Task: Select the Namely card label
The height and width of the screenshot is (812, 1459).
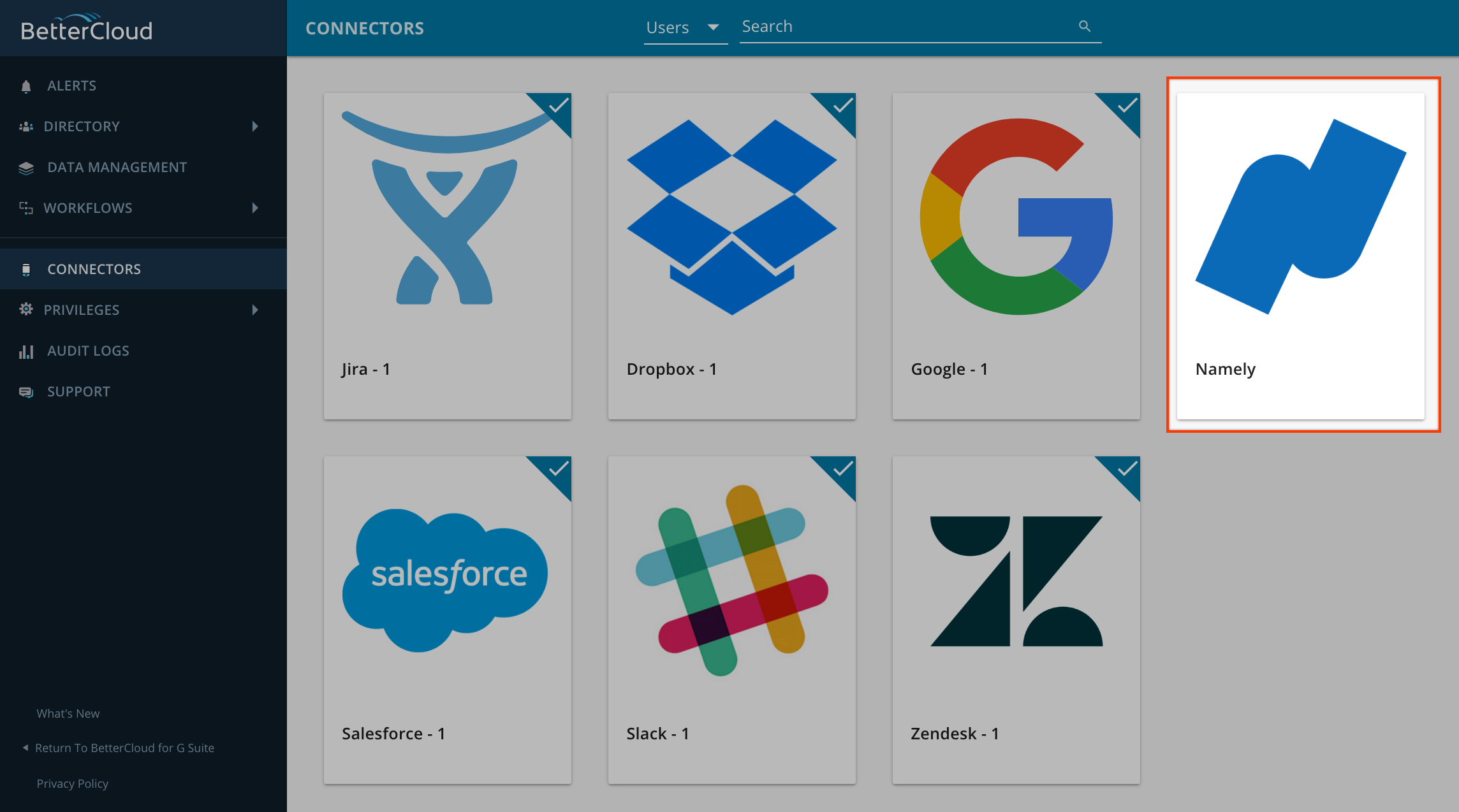Action: 1225,370
